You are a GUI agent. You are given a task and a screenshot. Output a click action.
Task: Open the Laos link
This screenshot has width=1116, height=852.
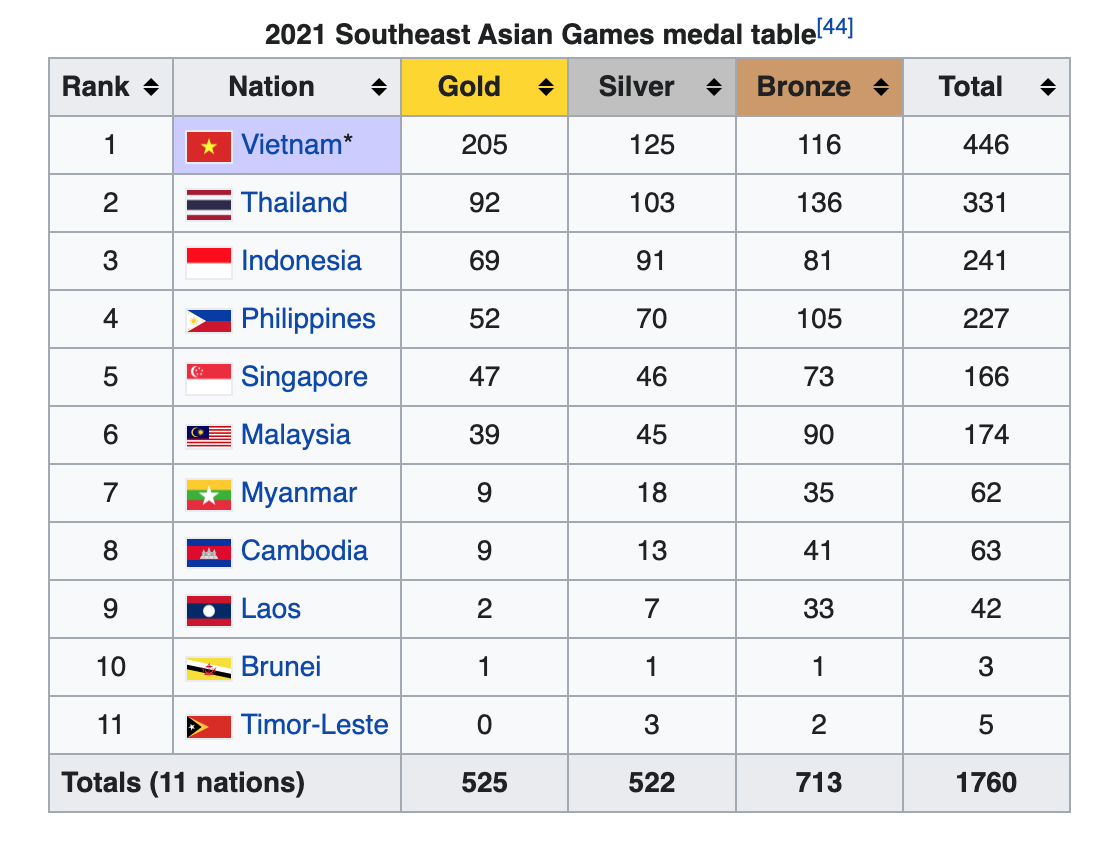(x=270, y=609)
